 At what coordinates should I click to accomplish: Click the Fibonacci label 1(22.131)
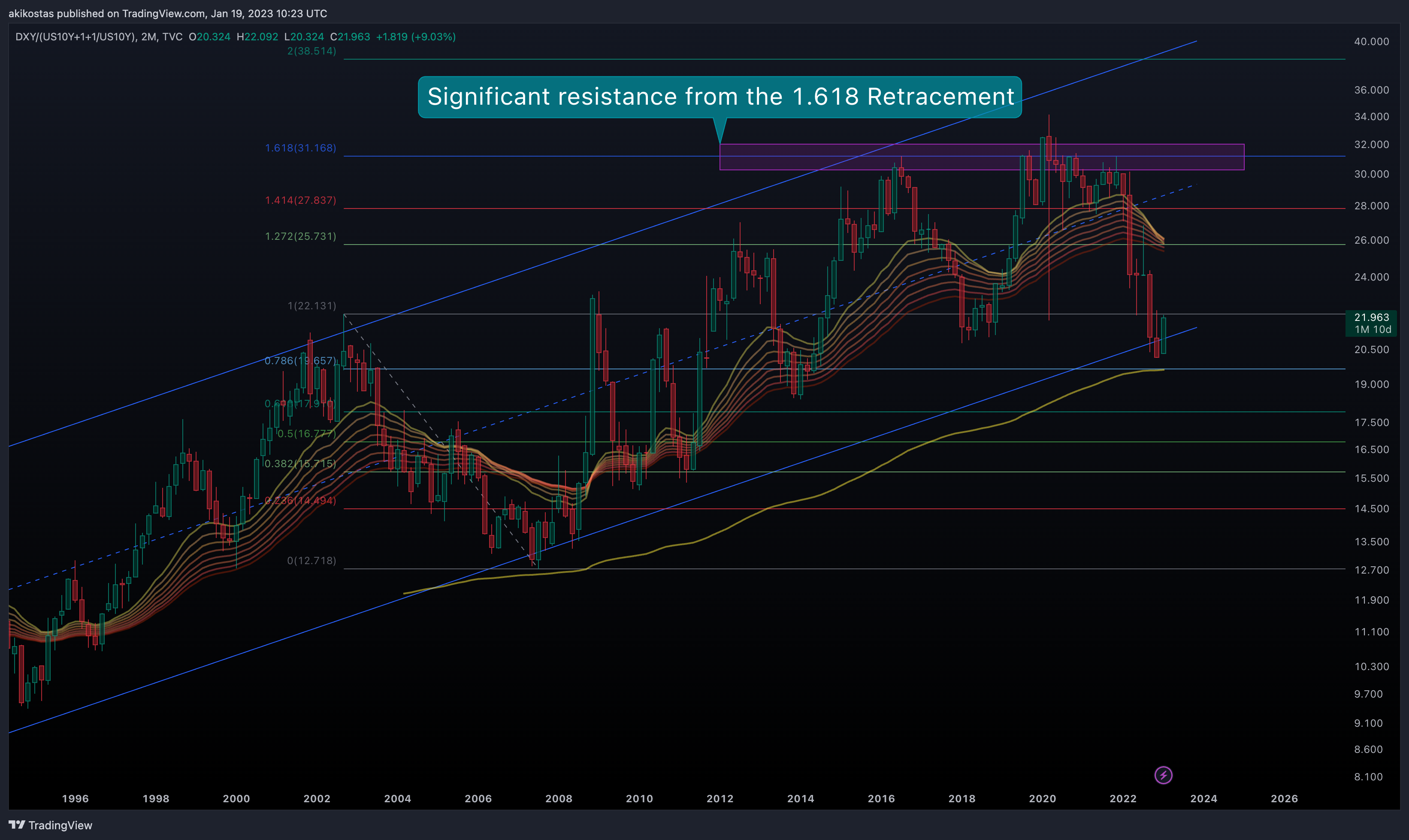(x=312, y=305)
